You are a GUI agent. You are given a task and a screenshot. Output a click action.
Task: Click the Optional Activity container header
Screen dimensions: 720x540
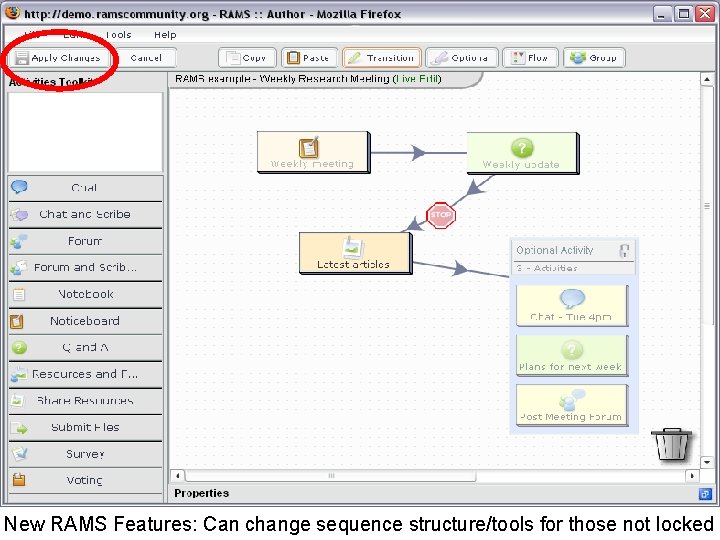point(573,250)
